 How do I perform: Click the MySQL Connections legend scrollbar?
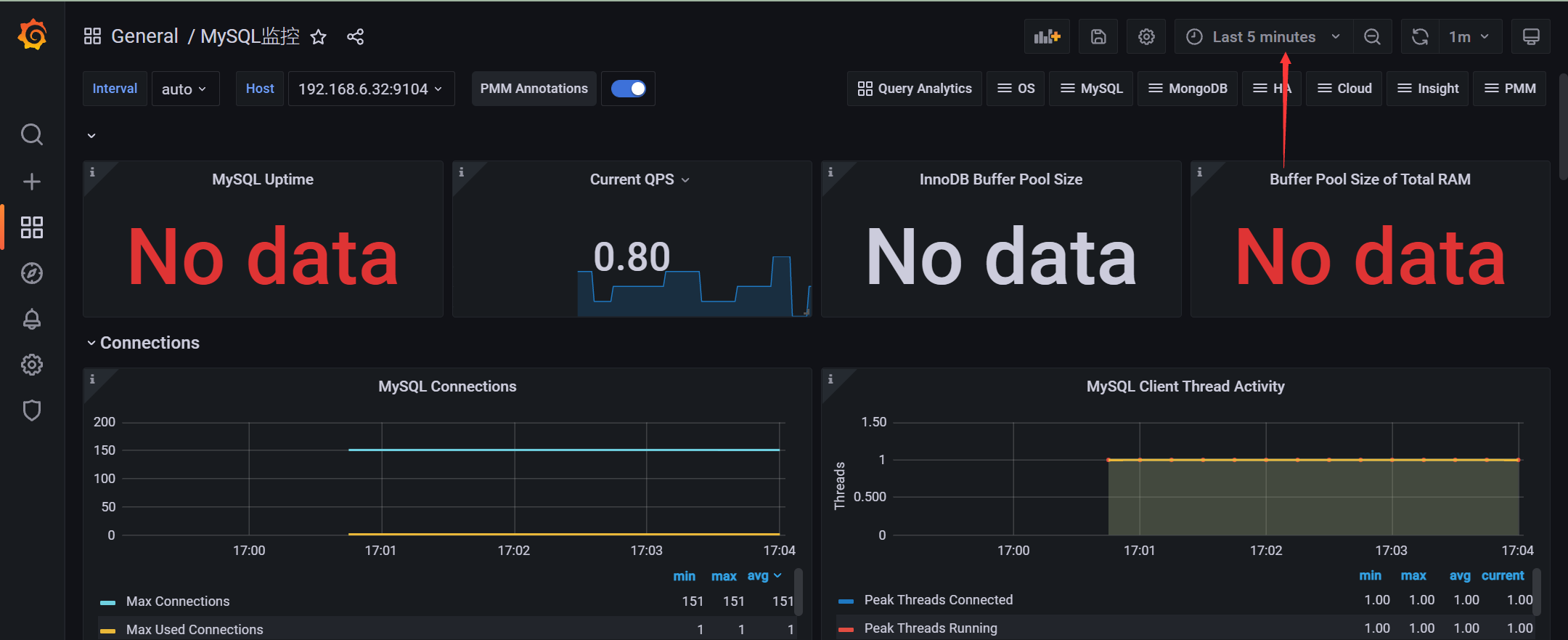[x=799, y=592]
